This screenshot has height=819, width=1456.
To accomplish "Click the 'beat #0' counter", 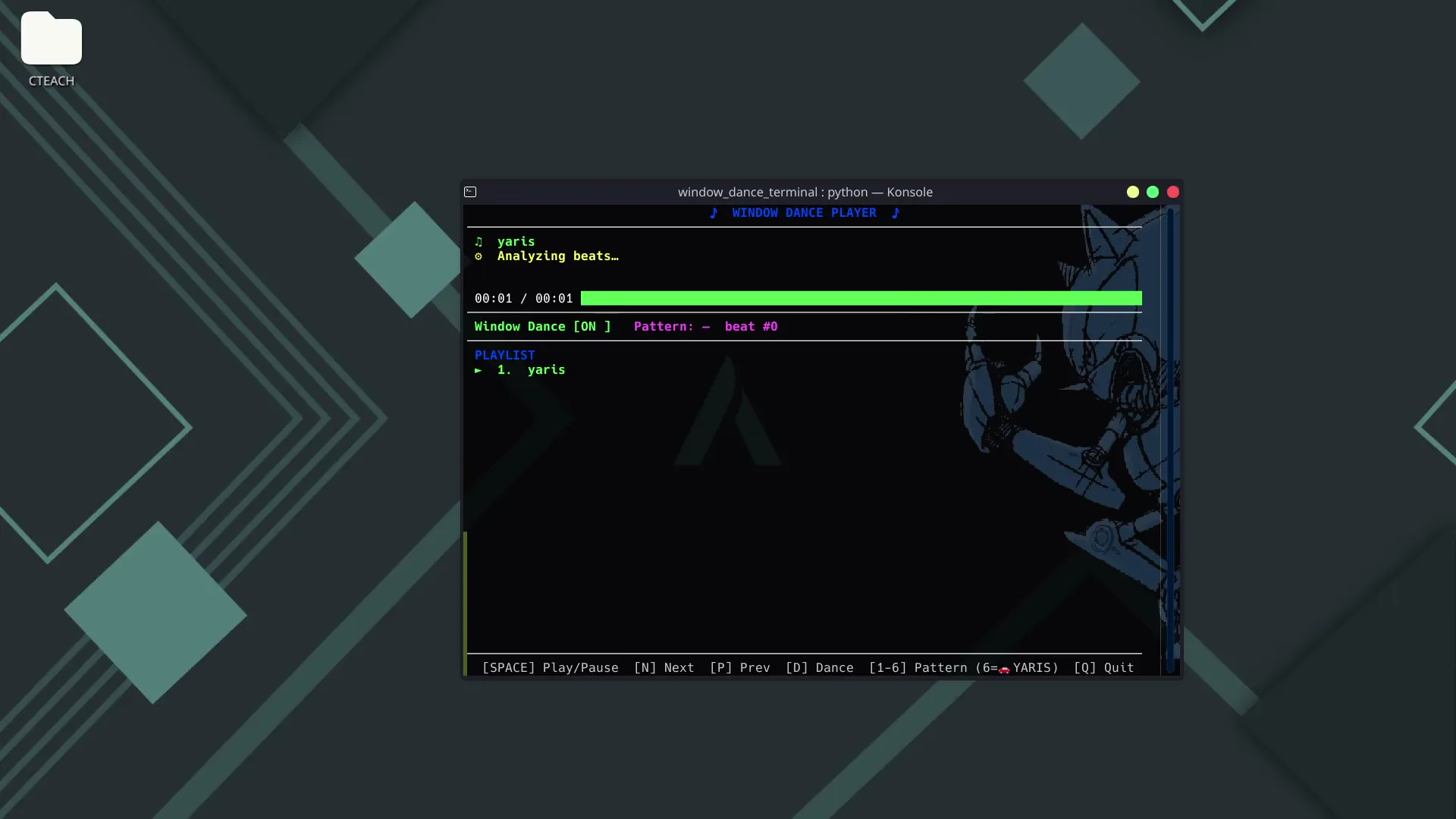I will click(751, 327).
